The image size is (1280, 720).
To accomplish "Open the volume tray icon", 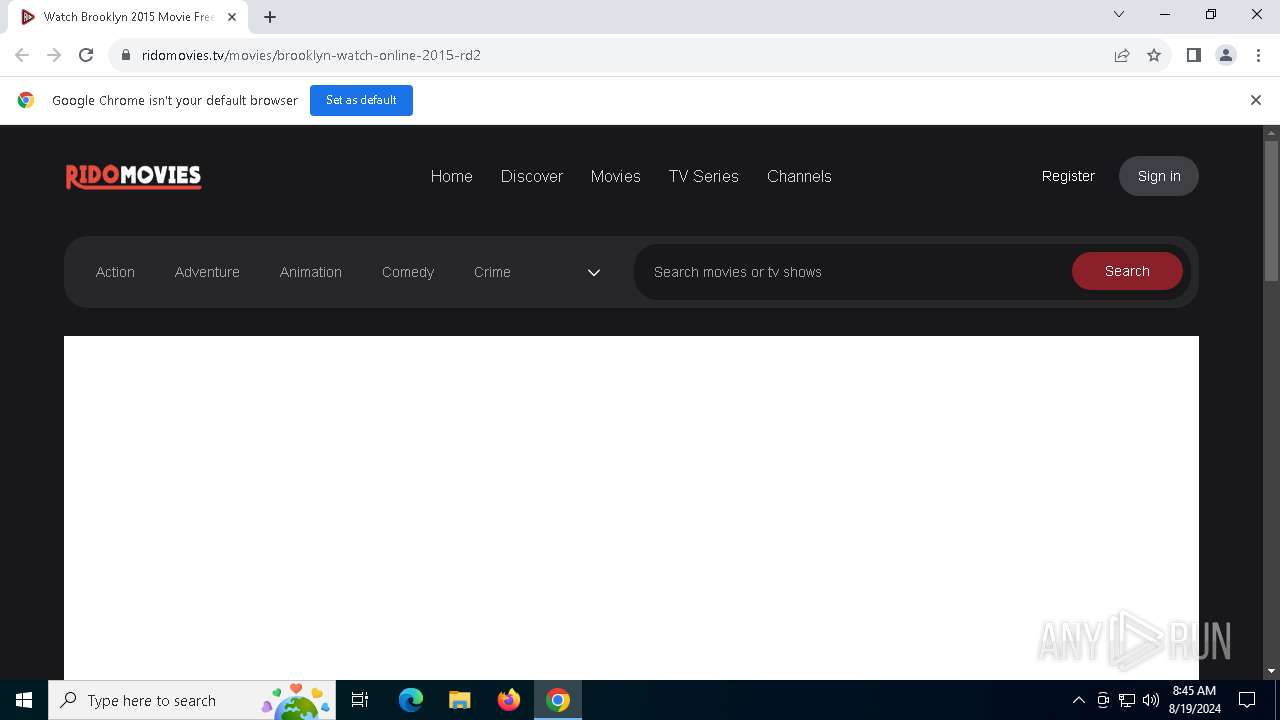I will pos(1151,700).
